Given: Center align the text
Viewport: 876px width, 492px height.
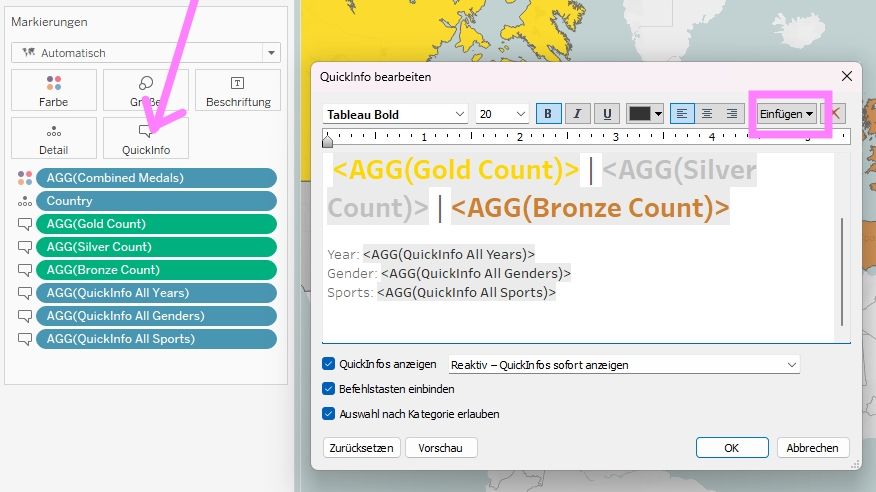Looking at the screenshot, I should click(x=707, y=114).
